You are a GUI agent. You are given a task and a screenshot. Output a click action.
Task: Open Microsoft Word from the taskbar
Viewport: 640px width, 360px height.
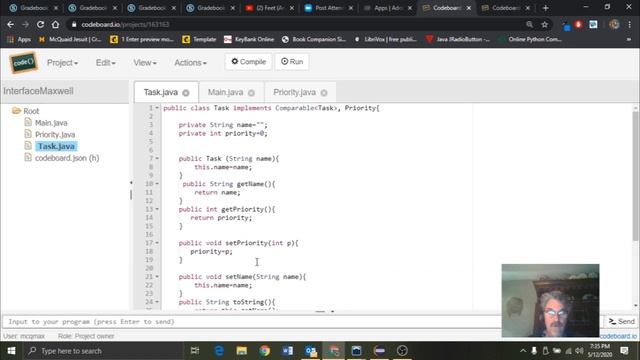(287, 351)
